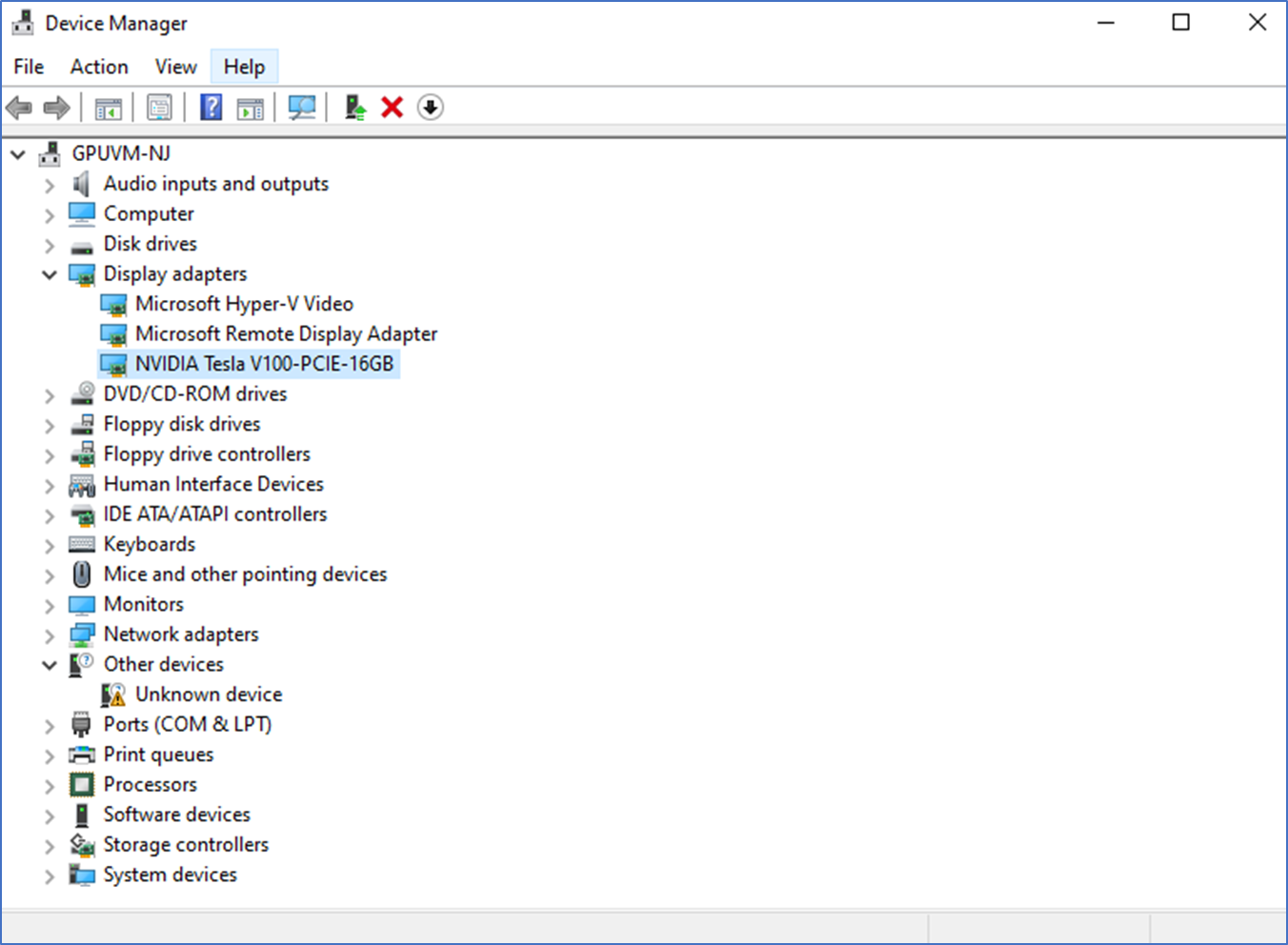1288x945 pixels.
Task: Select the System devices label
Action: coord(171,875)
